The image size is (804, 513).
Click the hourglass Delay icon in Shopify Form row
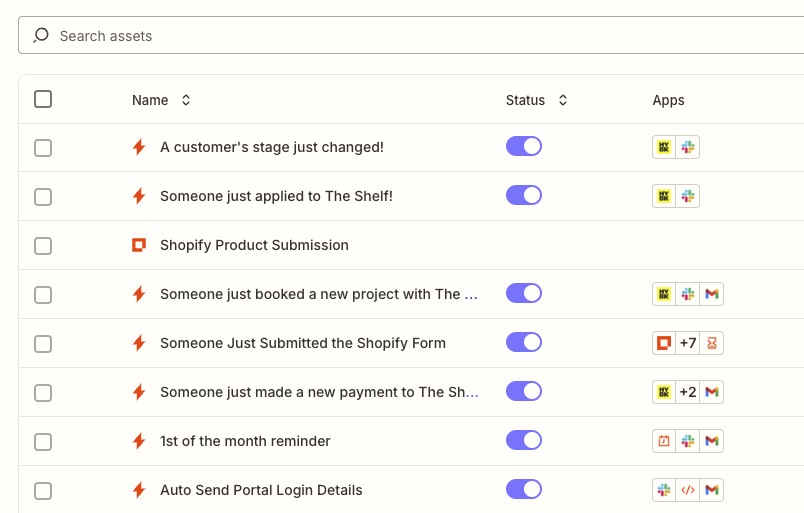[x=712, y=343]
